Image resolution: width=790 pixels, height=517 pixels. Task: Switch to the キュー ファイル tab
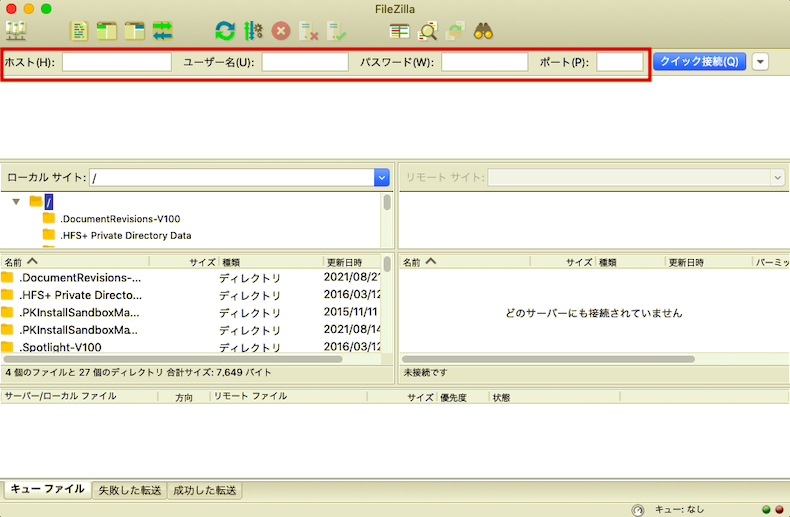point(47,489)
